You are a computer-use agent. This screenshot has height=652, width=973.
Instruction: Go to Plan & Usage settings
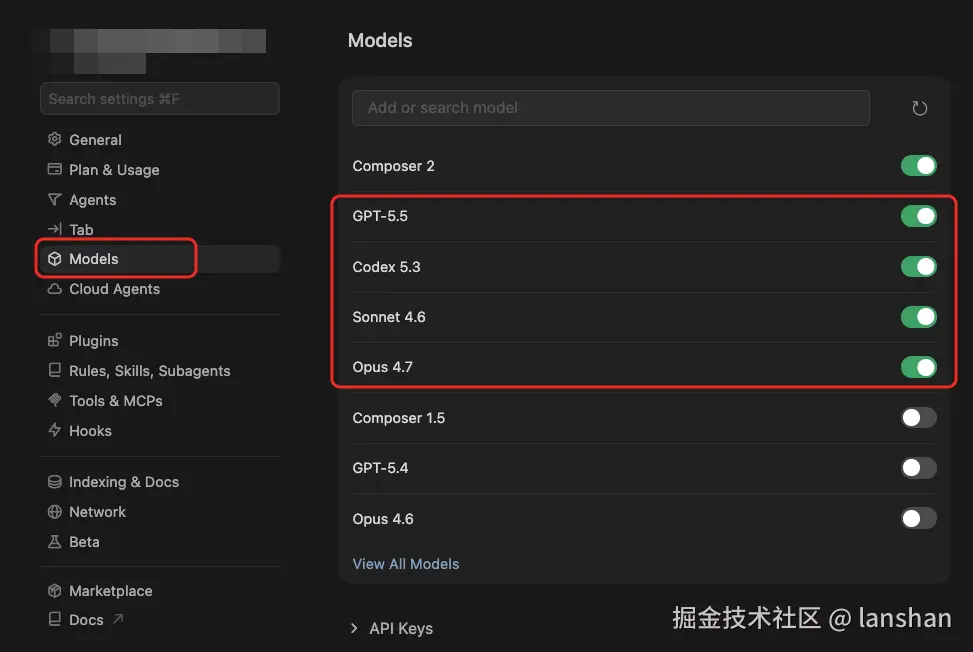(159, 169)
